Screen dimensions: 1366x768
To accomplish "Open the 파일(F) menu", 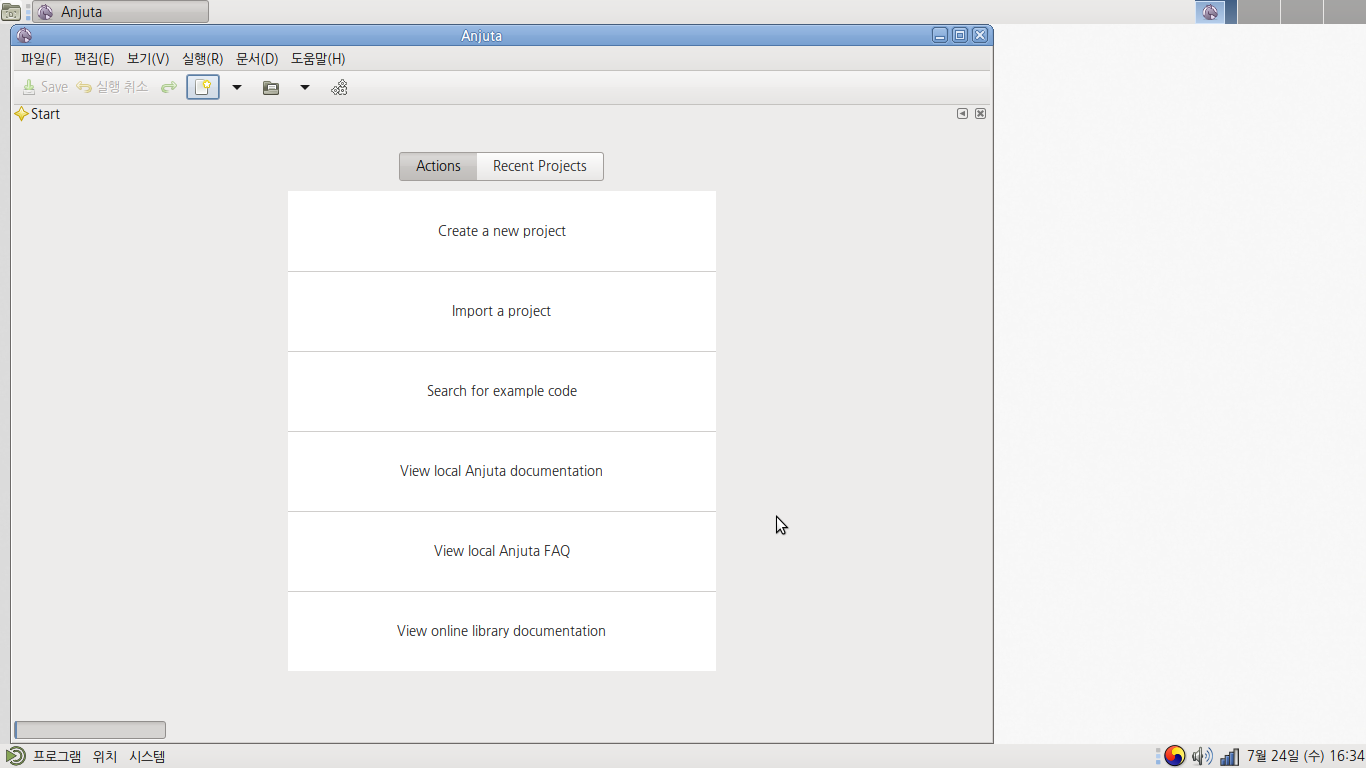I will click(x=41, y=59).
